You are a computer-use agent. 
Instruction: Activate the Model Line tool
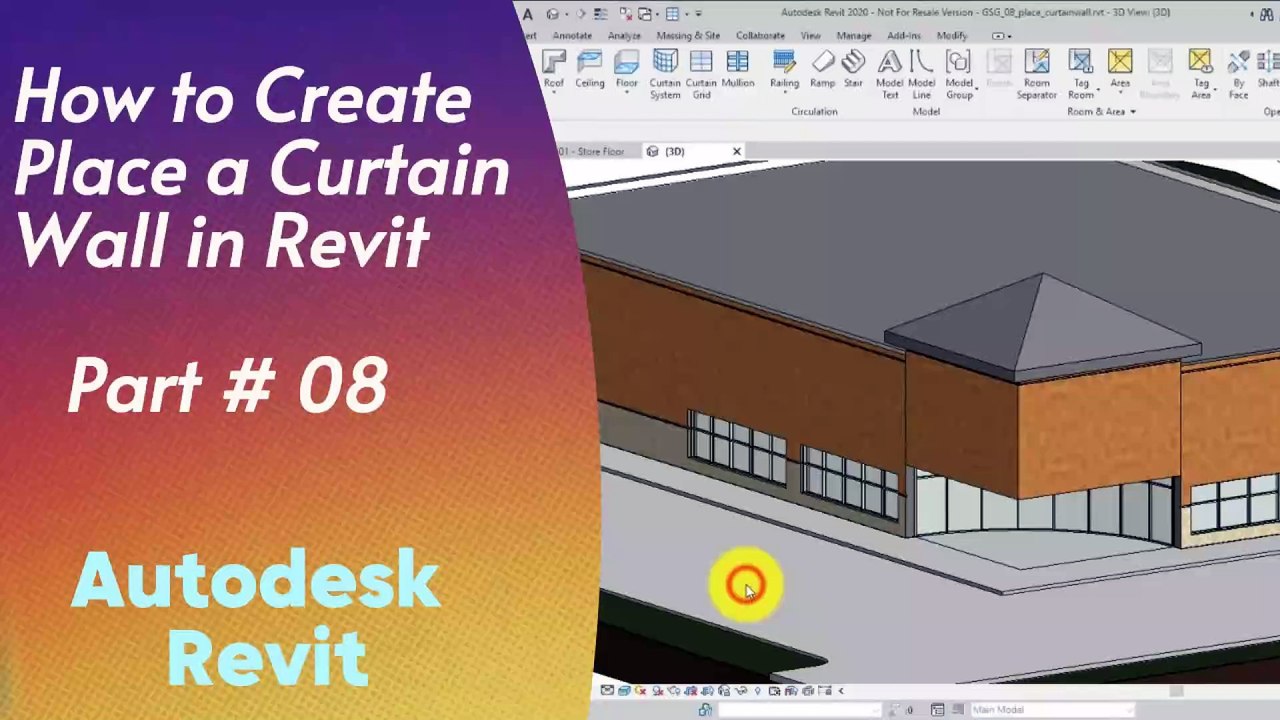pyautogui.click(x=921, y=75)
